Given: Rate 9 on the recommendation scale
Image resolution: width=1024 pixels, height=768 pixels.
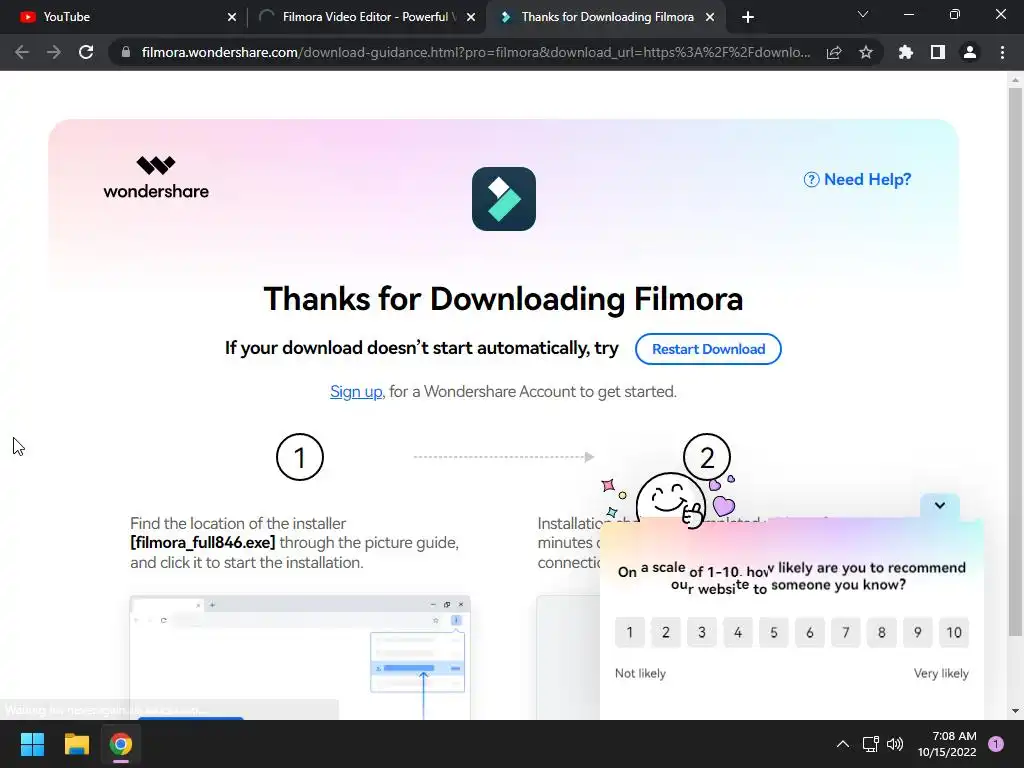Looking at the screenshot, I should coord(918,632).
